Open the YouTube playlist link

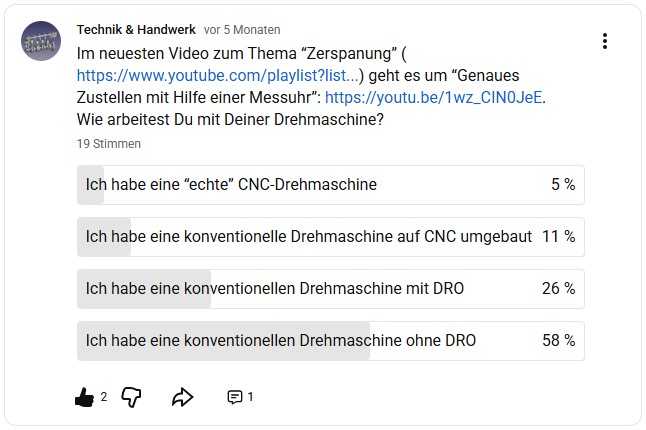coord(217,74)
